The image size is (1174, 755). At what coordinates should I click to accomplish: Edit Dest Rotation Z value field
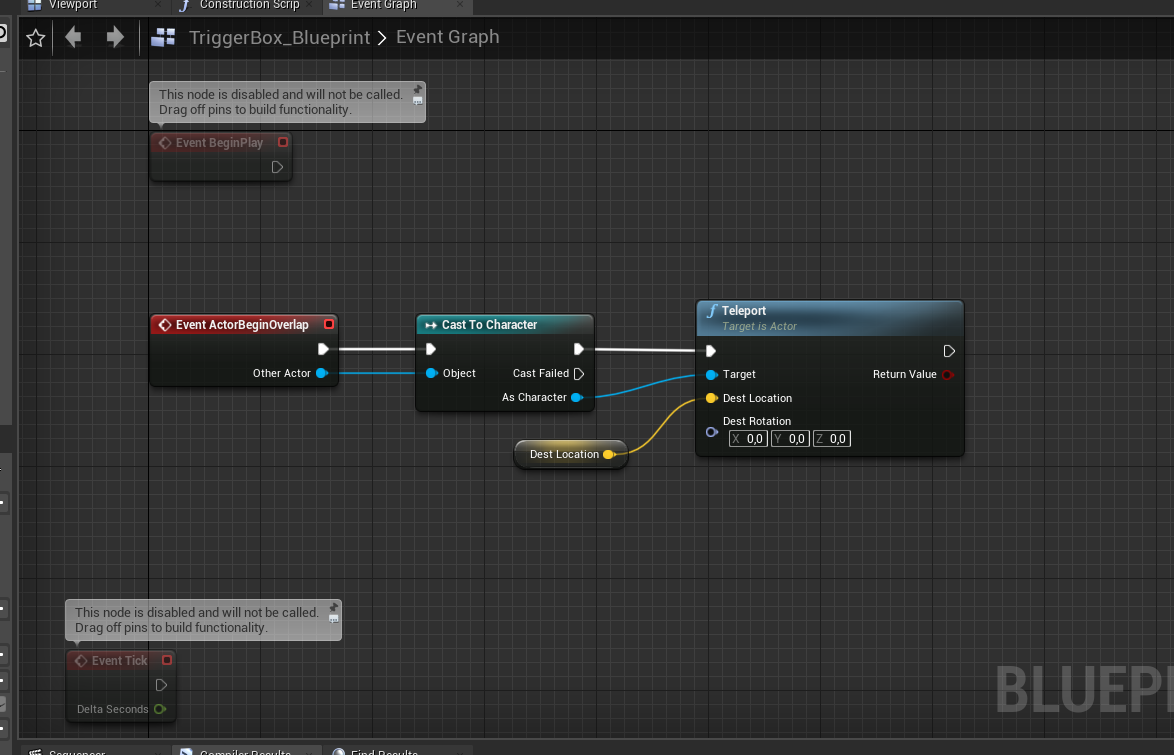[832, 439]
